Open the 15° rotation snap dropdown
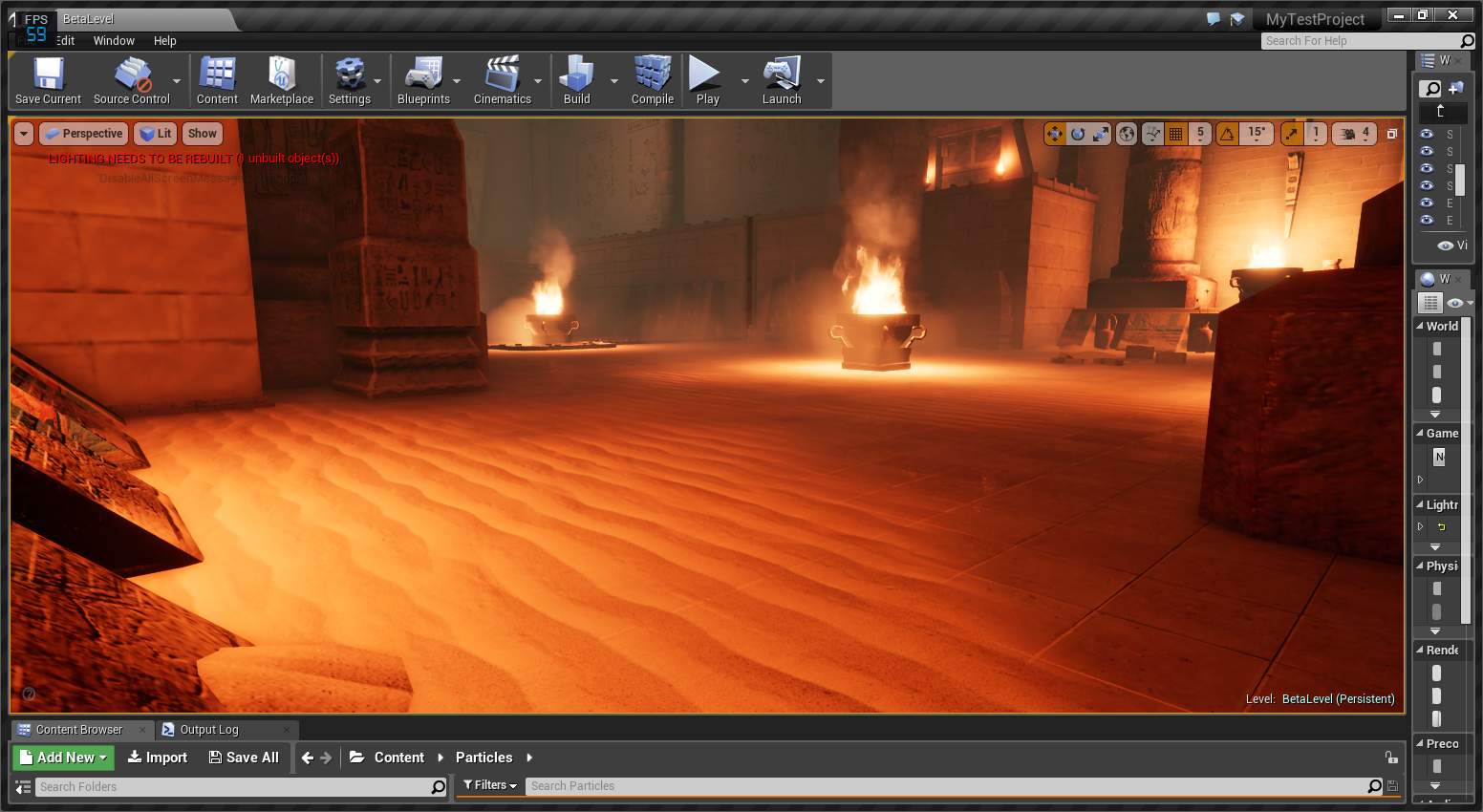1483x812 pixels. pyautogui.click(x=1257, y=134)
